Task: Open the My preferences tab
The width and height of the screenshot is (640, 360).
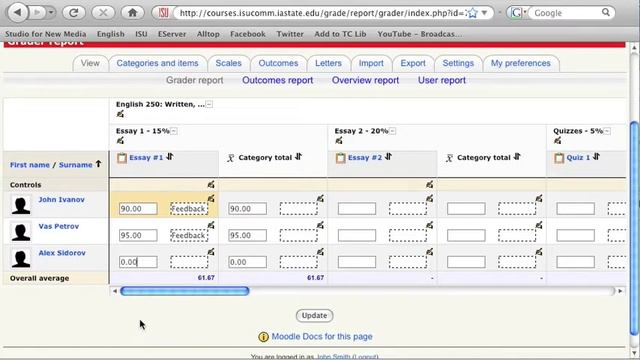Action: [520, 63]
